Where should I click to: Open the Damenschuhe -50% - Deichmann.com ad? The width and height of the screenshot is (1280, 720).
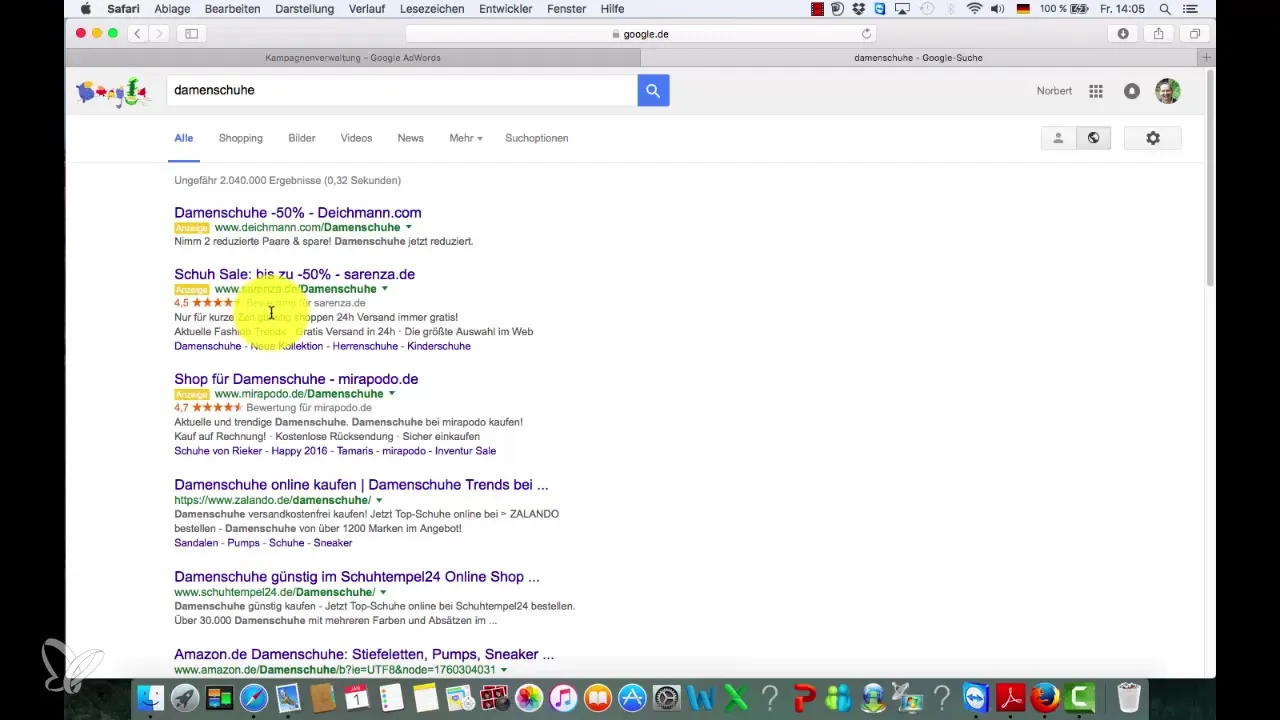coord(298,213)
